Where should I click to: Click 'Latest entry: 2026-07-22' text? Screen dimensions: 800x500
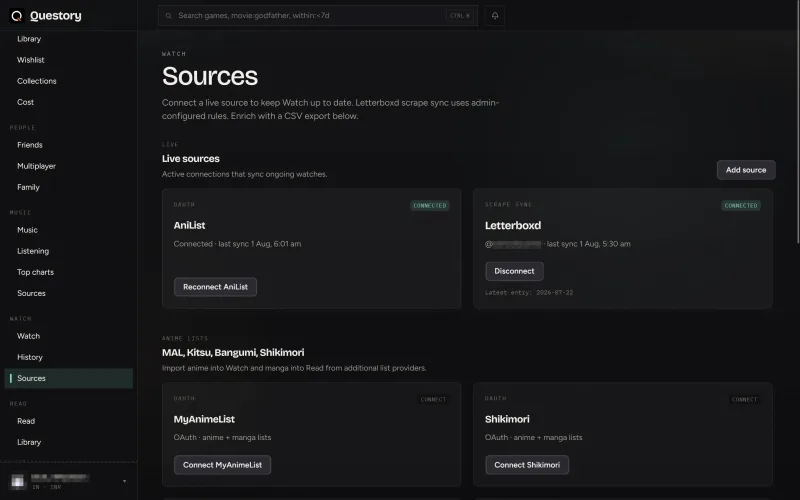[x=529, y=293]
